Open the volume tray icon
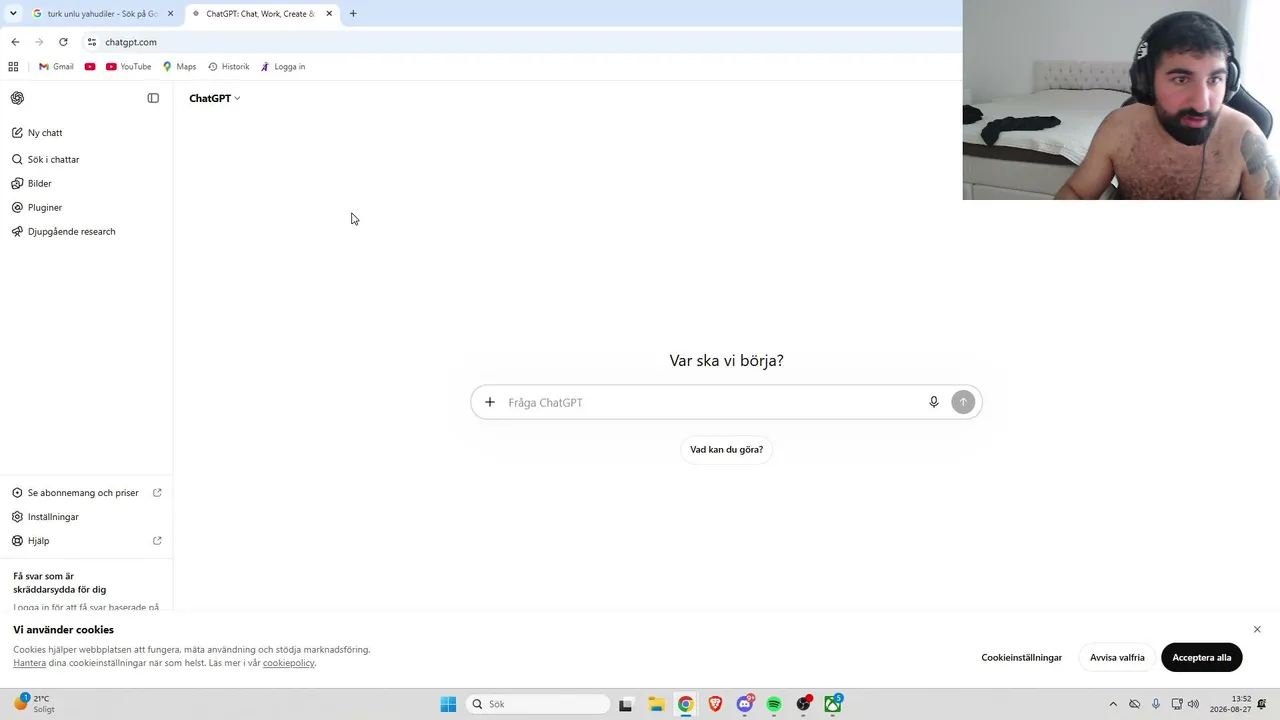The height and width of the screenshot is (720, 1280). click(x=1193, y=704)
